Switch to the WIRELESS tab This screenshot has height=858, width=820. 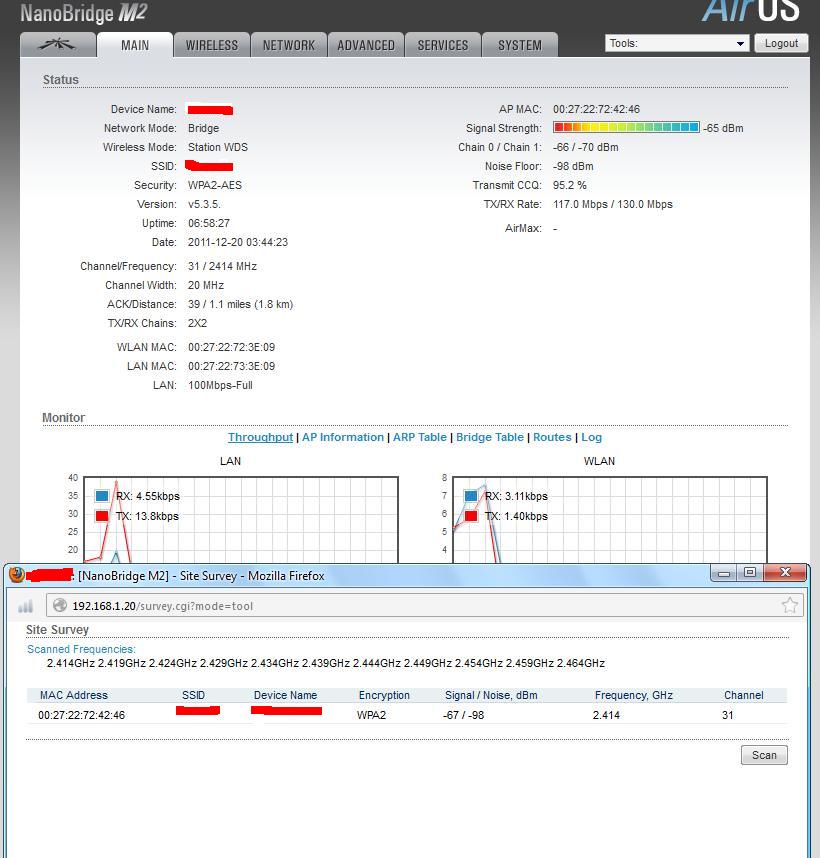pos(212,45)
